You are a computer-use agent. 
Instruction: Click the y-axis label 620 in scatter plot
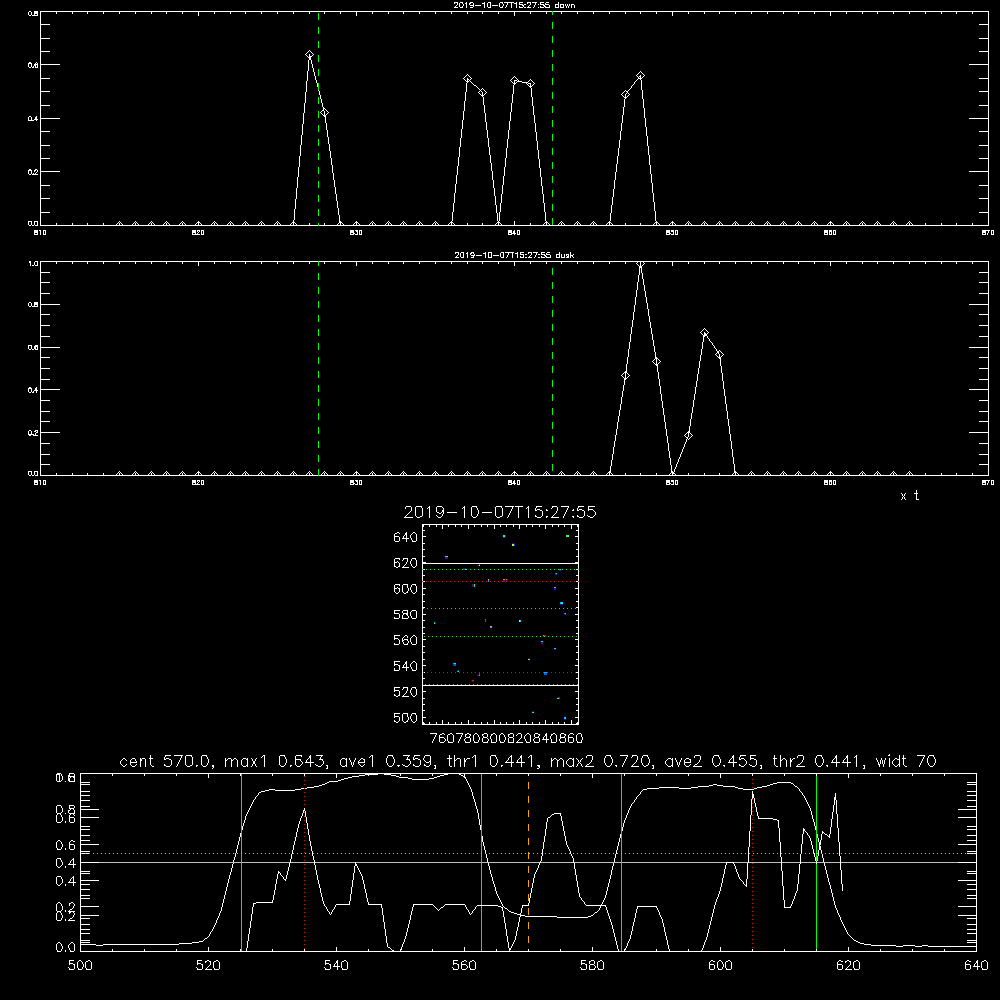point(405,563)
